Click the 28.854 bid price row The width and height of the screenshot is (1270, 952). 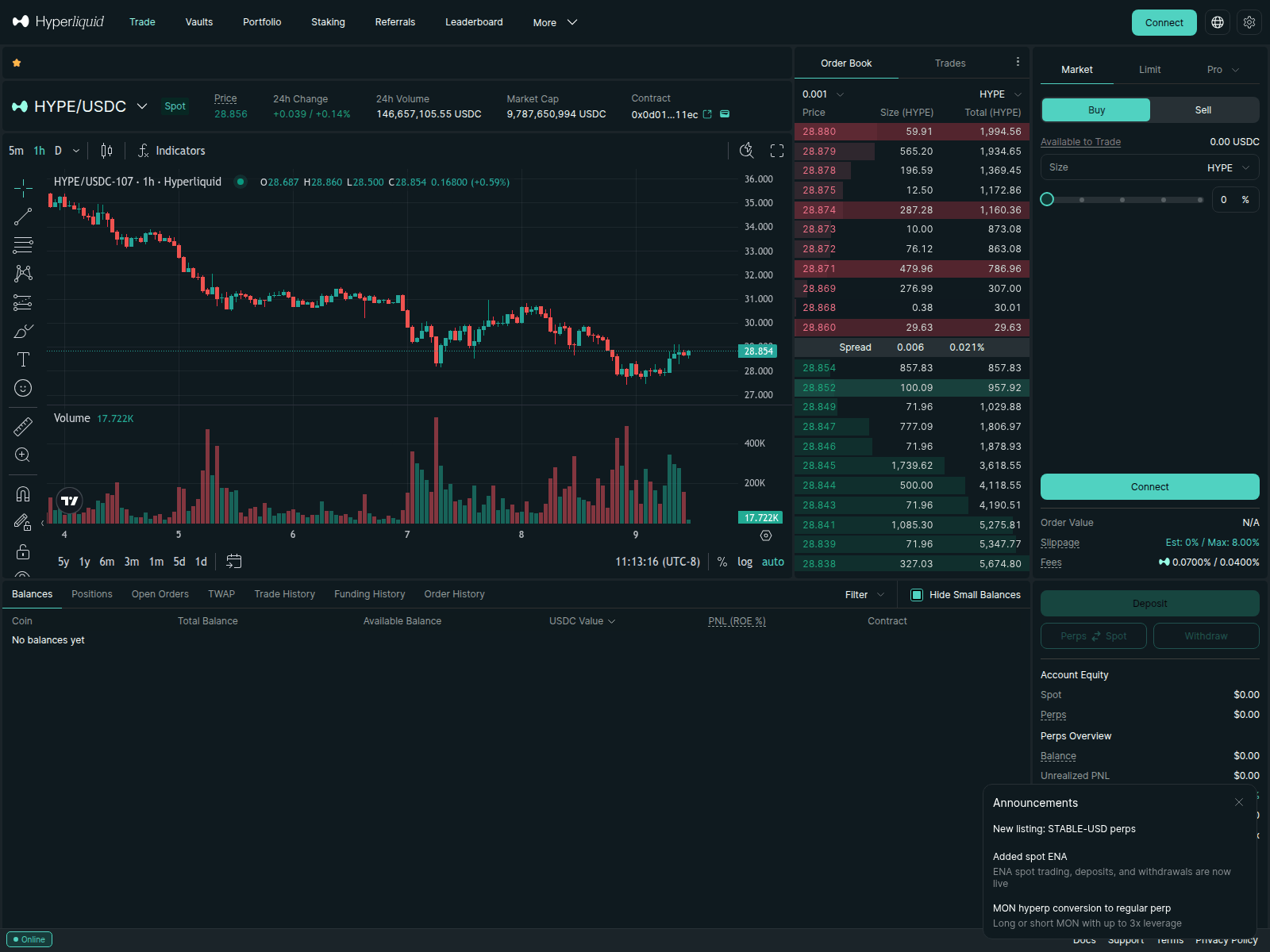[911, 368]
